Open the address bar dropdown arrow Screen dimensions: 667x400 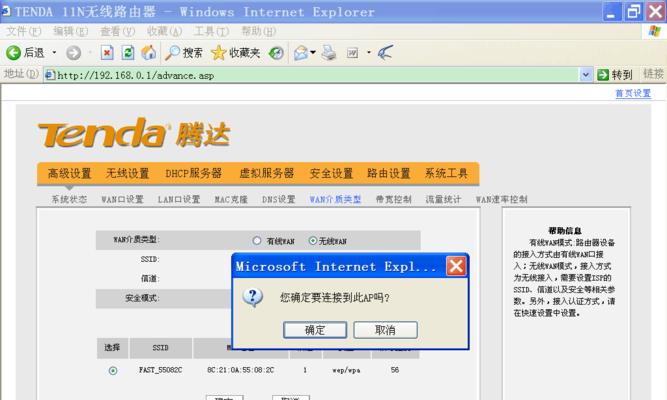pyautogui.click(x=586, y=75)
